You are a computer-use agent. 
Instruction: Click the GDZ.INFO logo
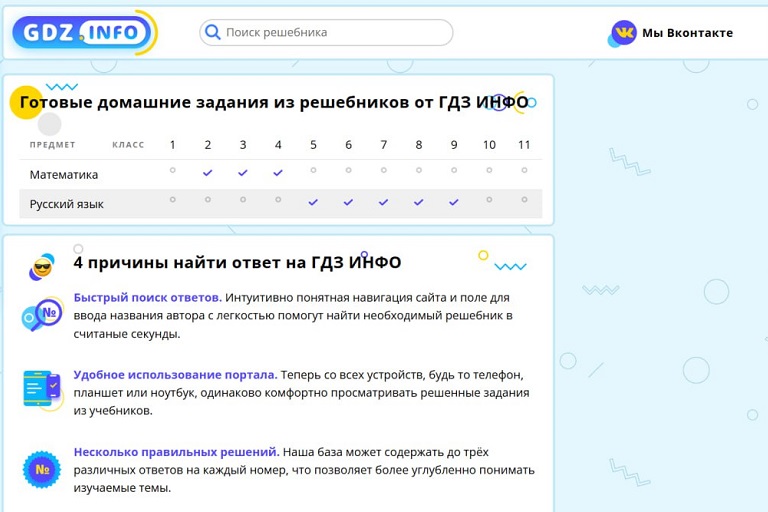point(82,33)
